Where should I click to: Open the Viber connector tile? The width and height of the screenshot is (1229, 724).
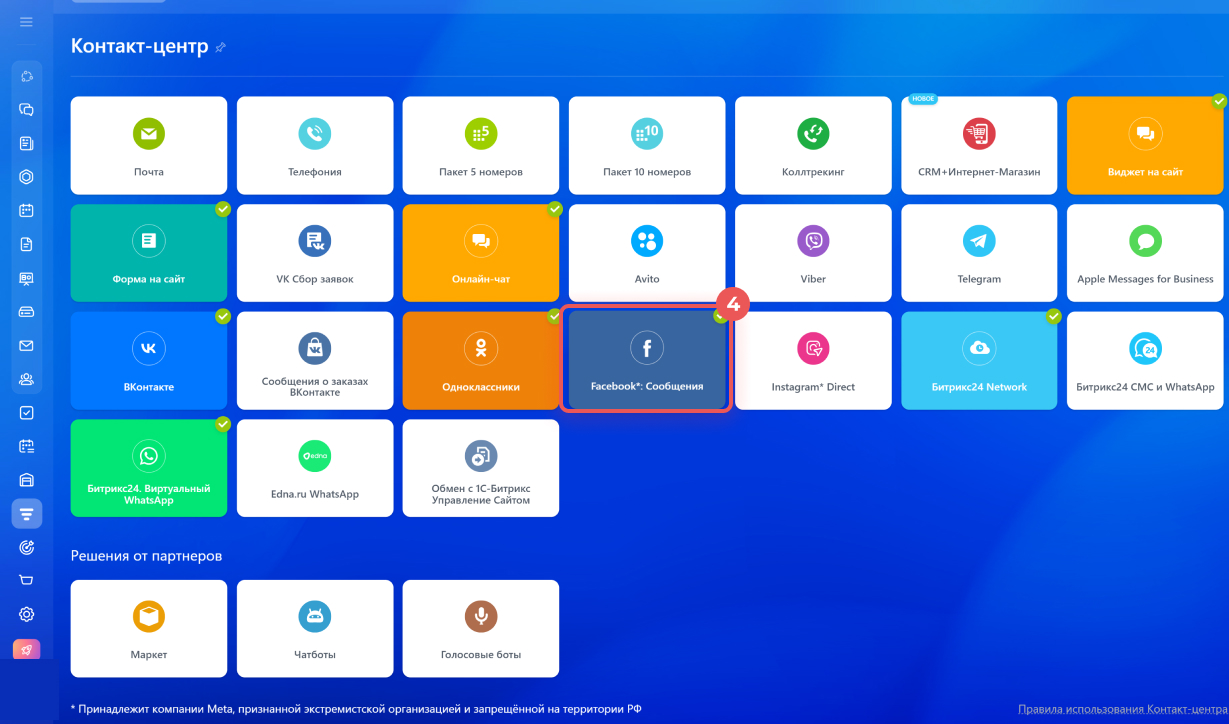tap(812, 253)
